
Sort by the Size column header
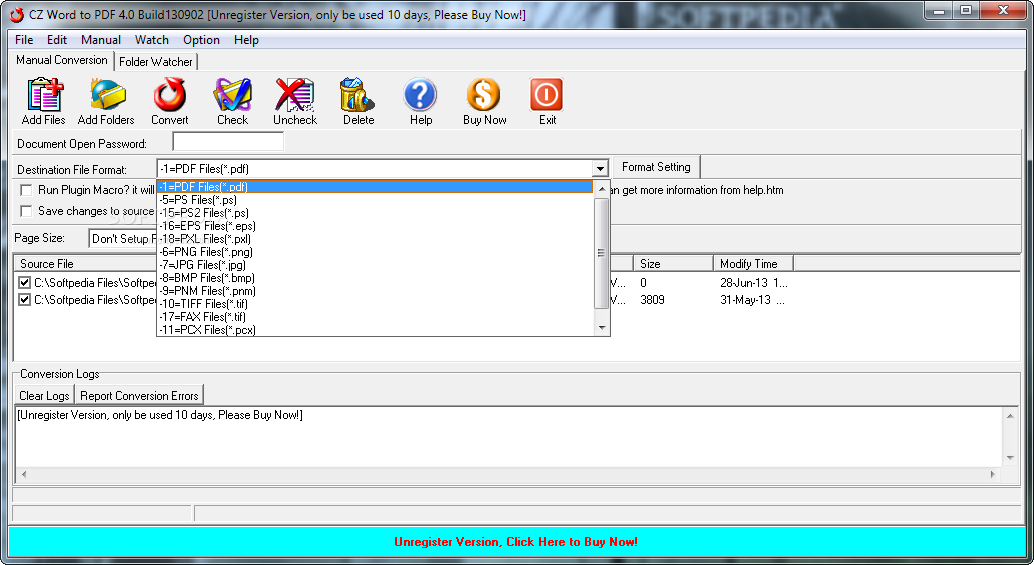(x=673, y=264)
